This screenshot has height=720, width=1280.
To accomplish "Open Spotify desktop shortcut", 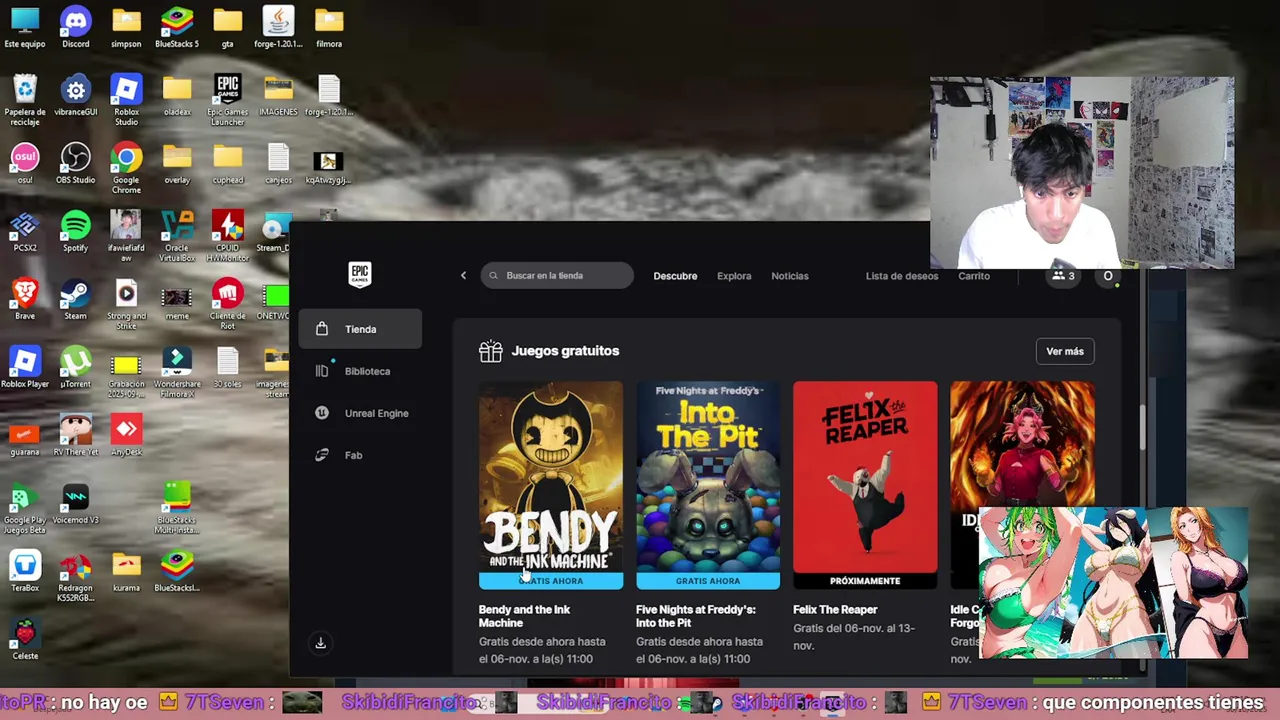I will tap(75, 231).
